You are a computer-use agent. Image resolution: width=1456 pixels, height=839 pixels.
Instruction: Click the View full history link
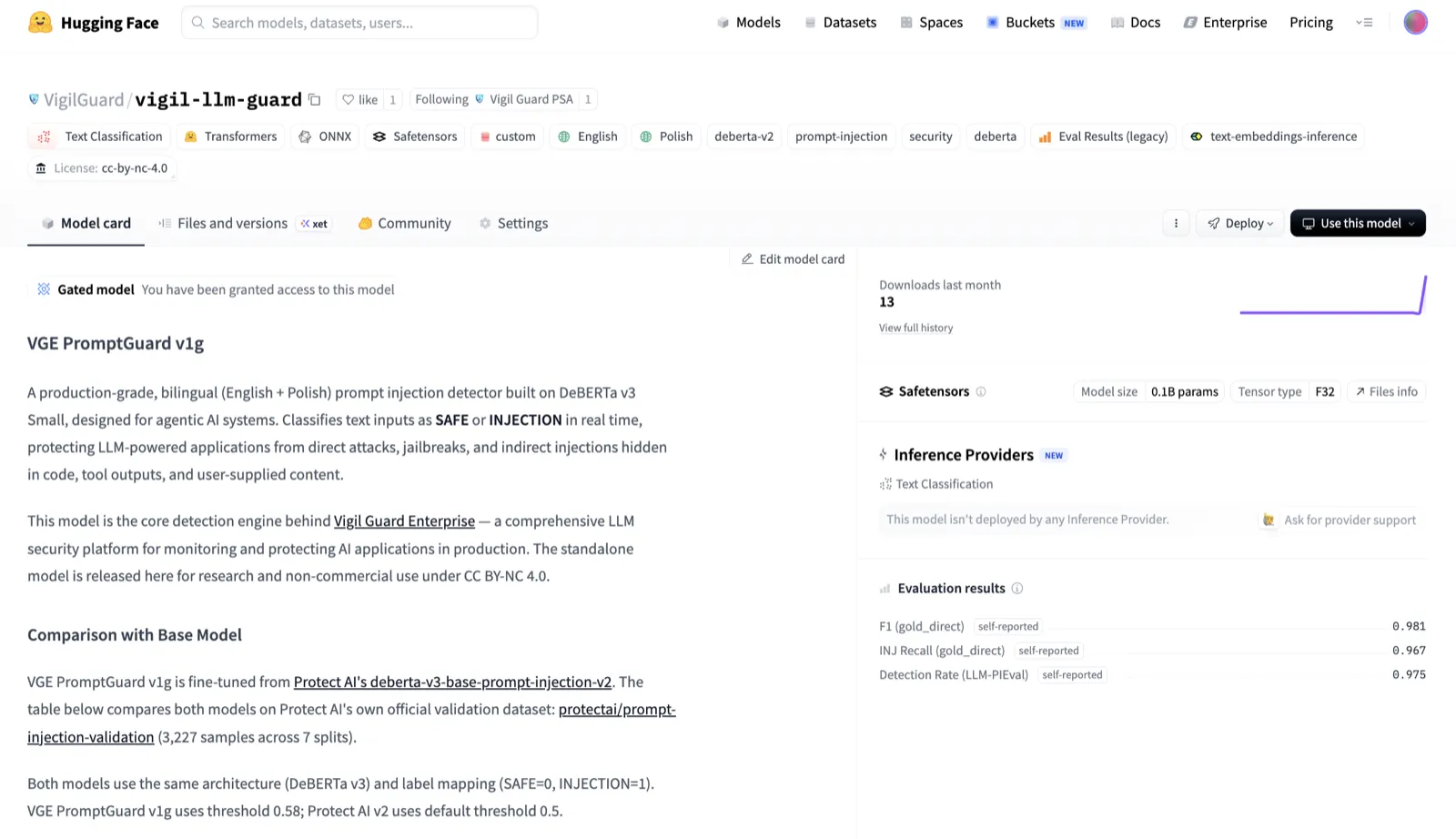tap(915, 328)
